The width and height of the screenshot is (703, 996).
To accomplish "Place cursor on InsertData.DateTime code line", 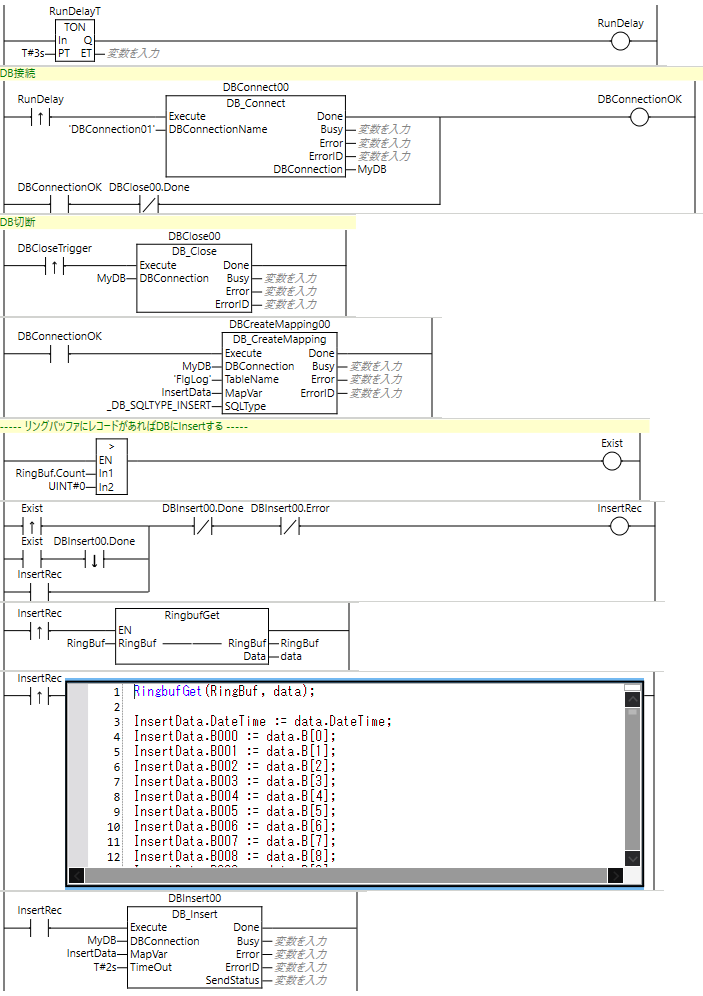I will (x=264, y=722).
